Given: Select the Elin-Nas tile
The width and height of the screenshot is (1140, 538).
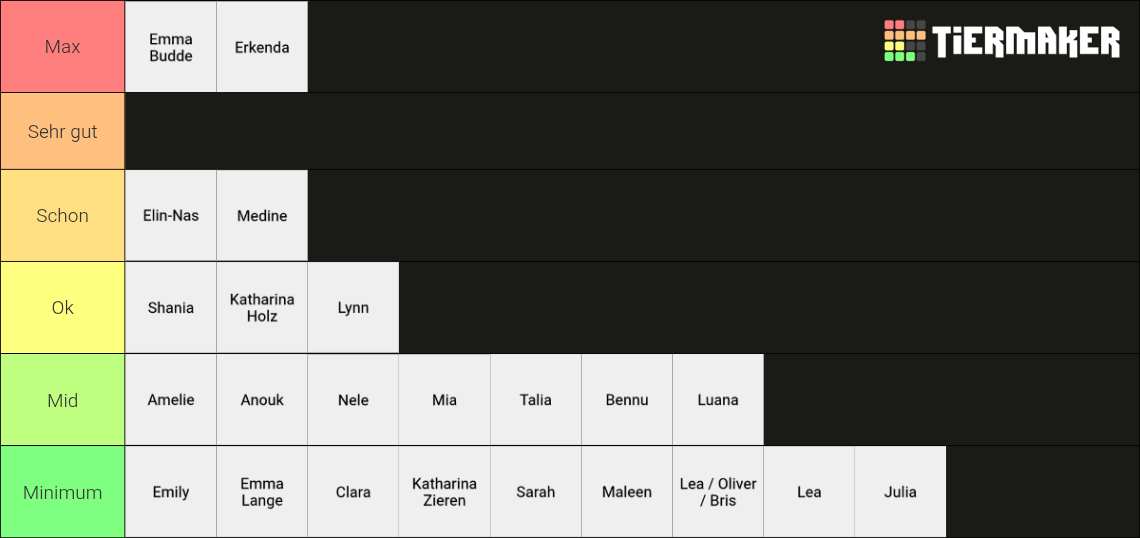Looking at the screenshot, I should coord(171,215).
